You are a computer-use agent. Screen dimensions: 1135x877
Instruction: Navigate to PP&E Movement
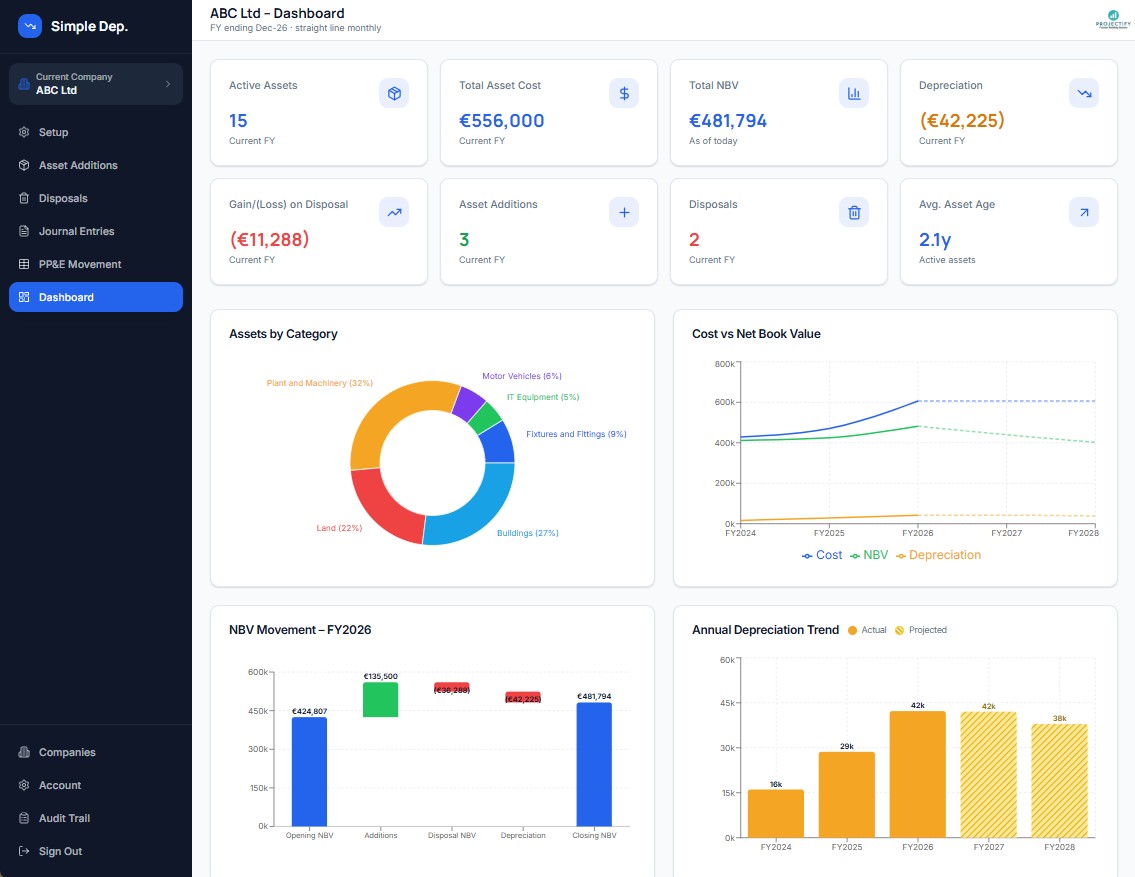tap(96, 264)
